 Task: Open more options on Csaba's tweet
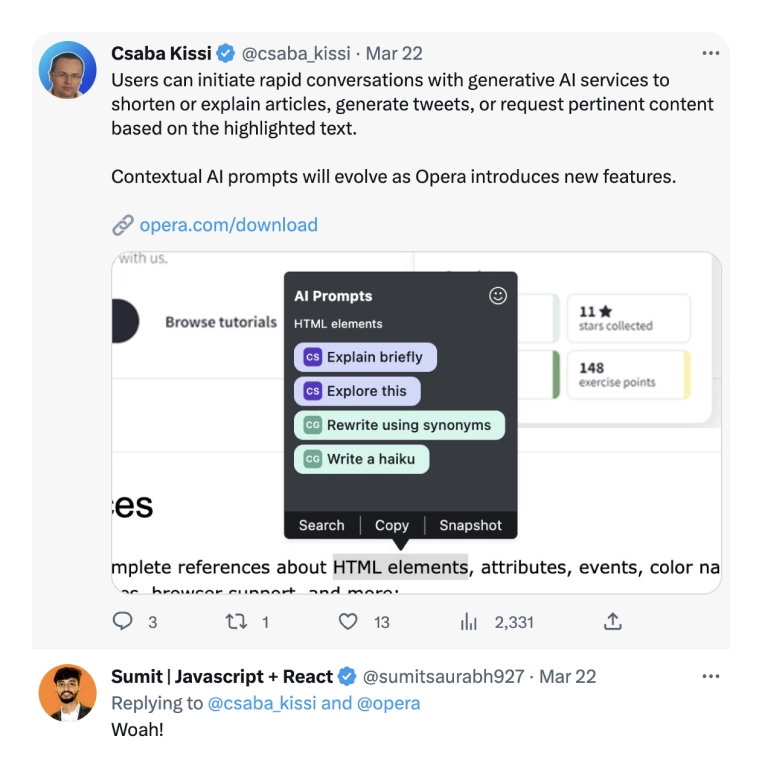coord(710,53)
